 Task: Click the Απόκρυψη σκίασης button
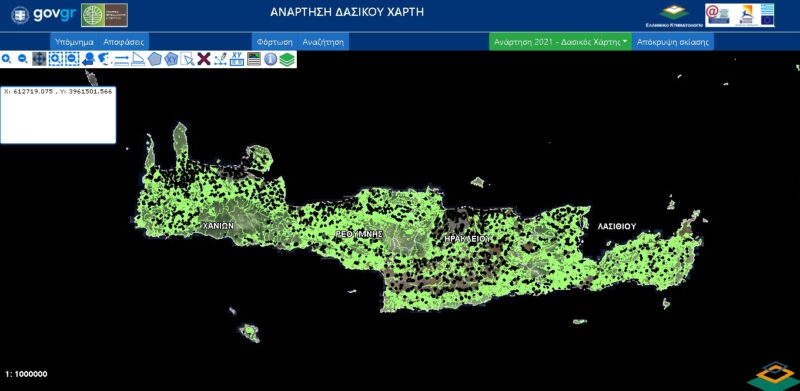(x=673, y=41)
